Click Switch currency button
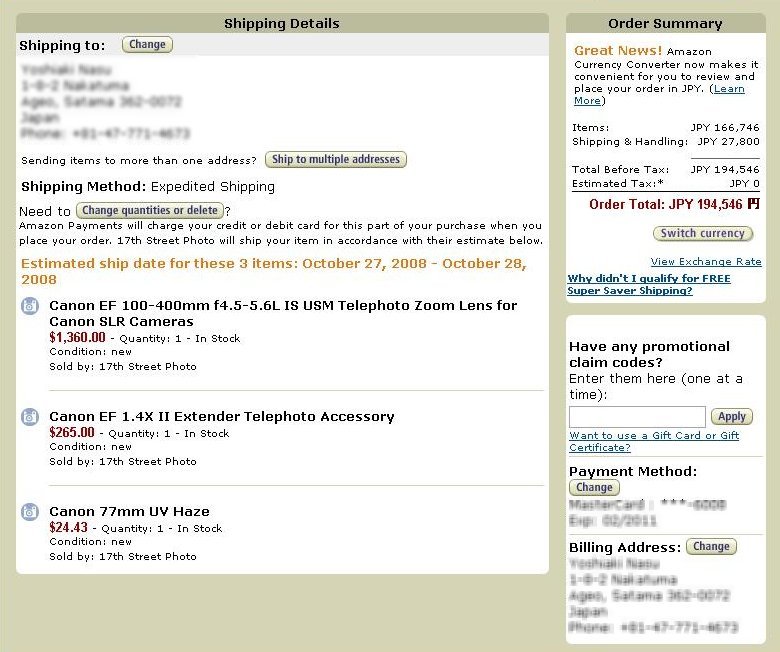Screen dimensions: 780x652 coord(703,233)
